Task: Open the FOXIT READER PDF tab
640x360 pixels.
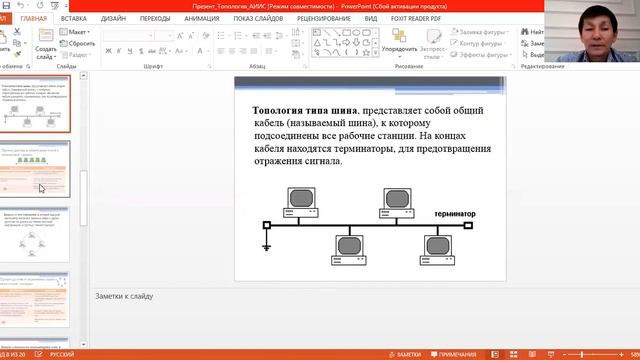Action: (x=416, y=18)
